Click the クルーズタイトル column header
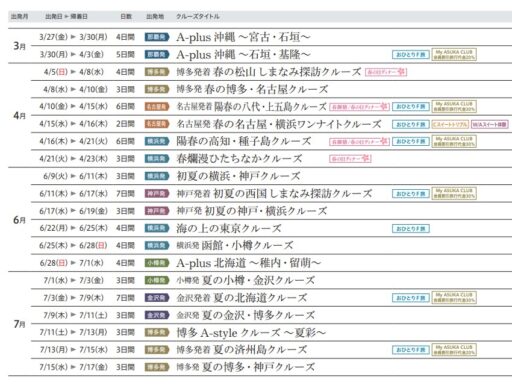The height and width of the screenshot is (388, 512). 198,16
